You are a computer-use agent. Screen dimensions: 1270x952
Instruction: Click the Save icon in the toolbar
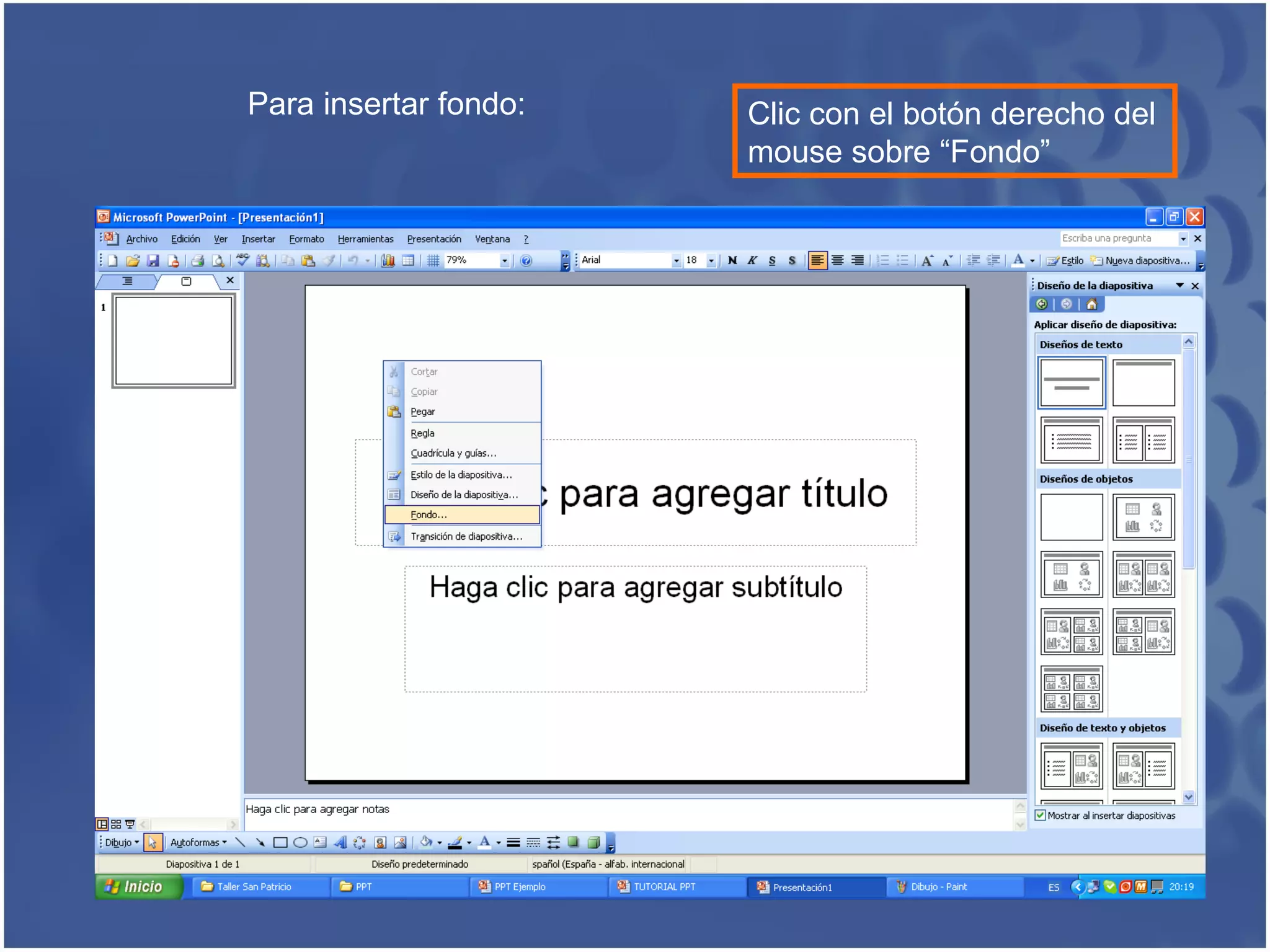click(153, 261)
